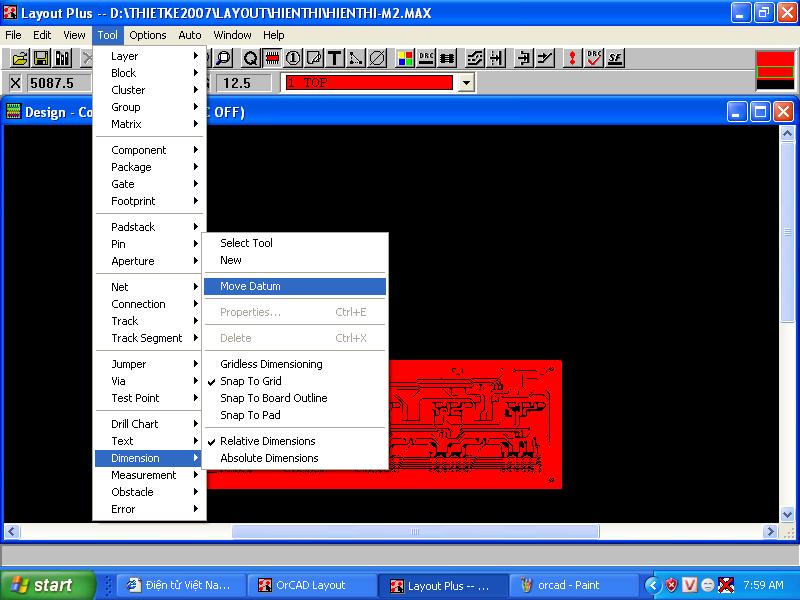Click the Query window toolbar icon
This screenshot has width=800, height=600.
(x=250, y=58)
